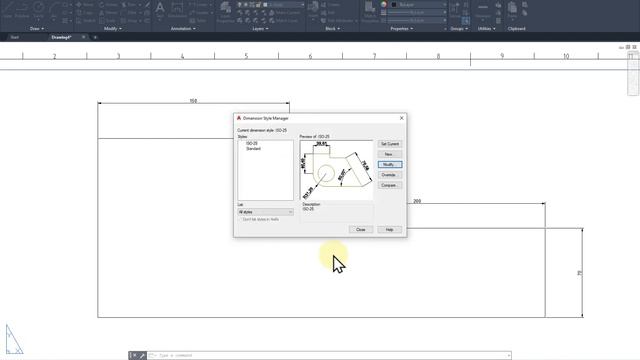Screen dimensions: 640x360
Task: Click the Fillet tool
Action: (129, 13)
